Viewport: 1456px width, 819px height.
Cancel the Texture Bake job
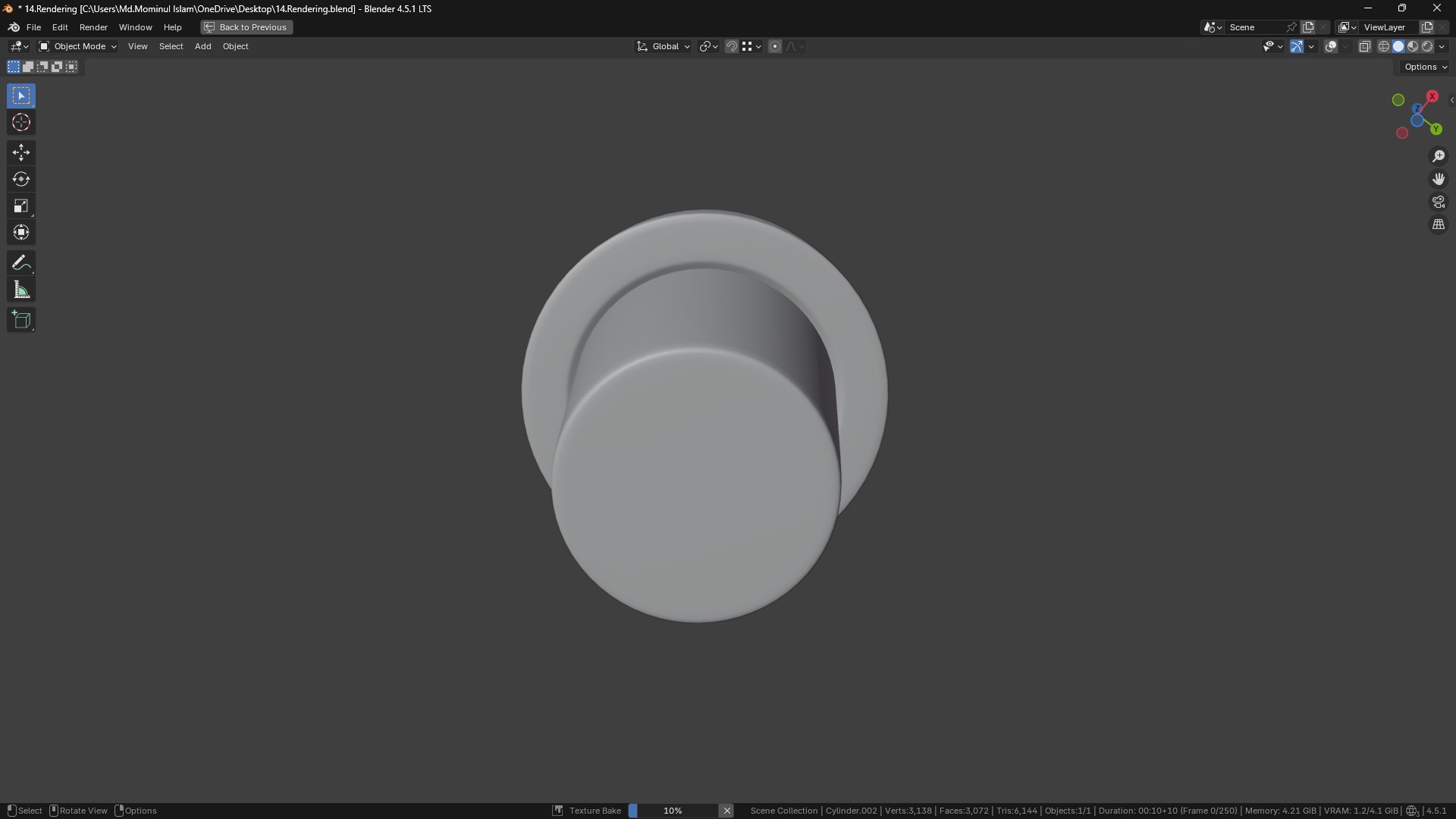(x=726, y=811)
